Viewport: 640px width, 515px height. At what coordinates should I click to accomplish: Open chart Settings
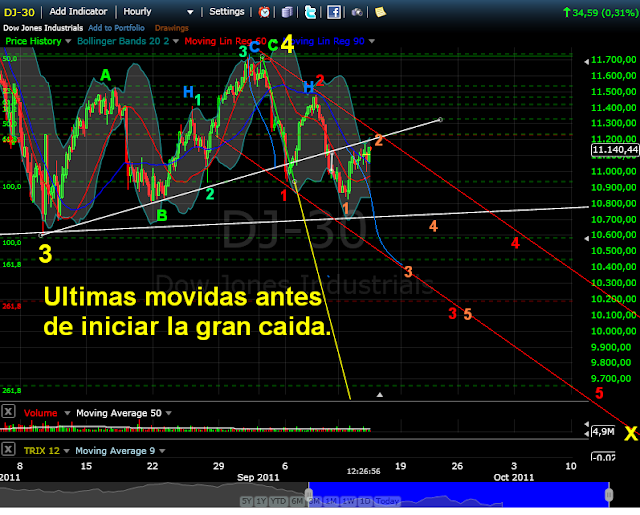[227, 11]
